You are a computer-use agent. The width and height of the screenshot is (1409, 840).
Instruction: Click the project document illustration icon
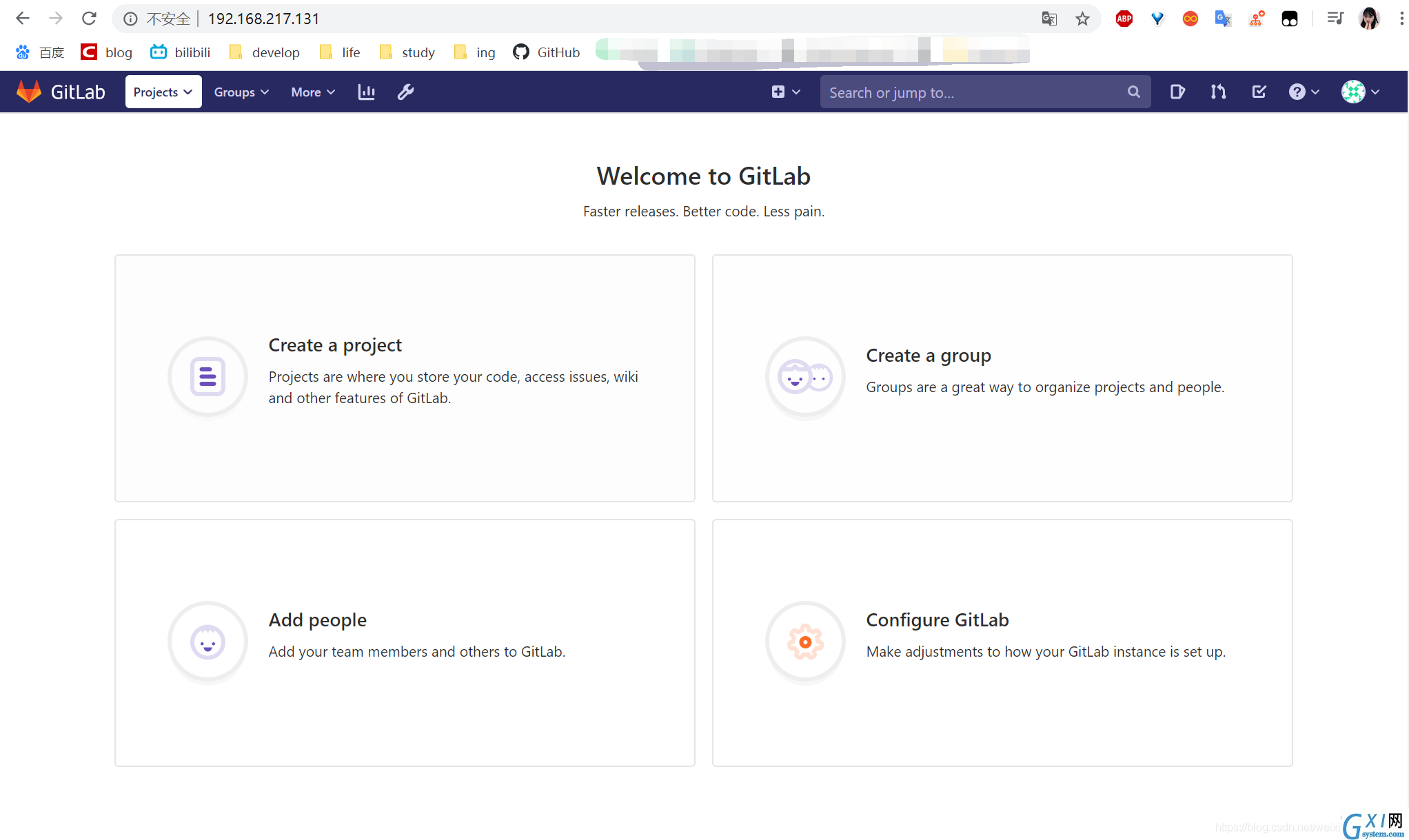pyautogui.click(x=207, y=377)
